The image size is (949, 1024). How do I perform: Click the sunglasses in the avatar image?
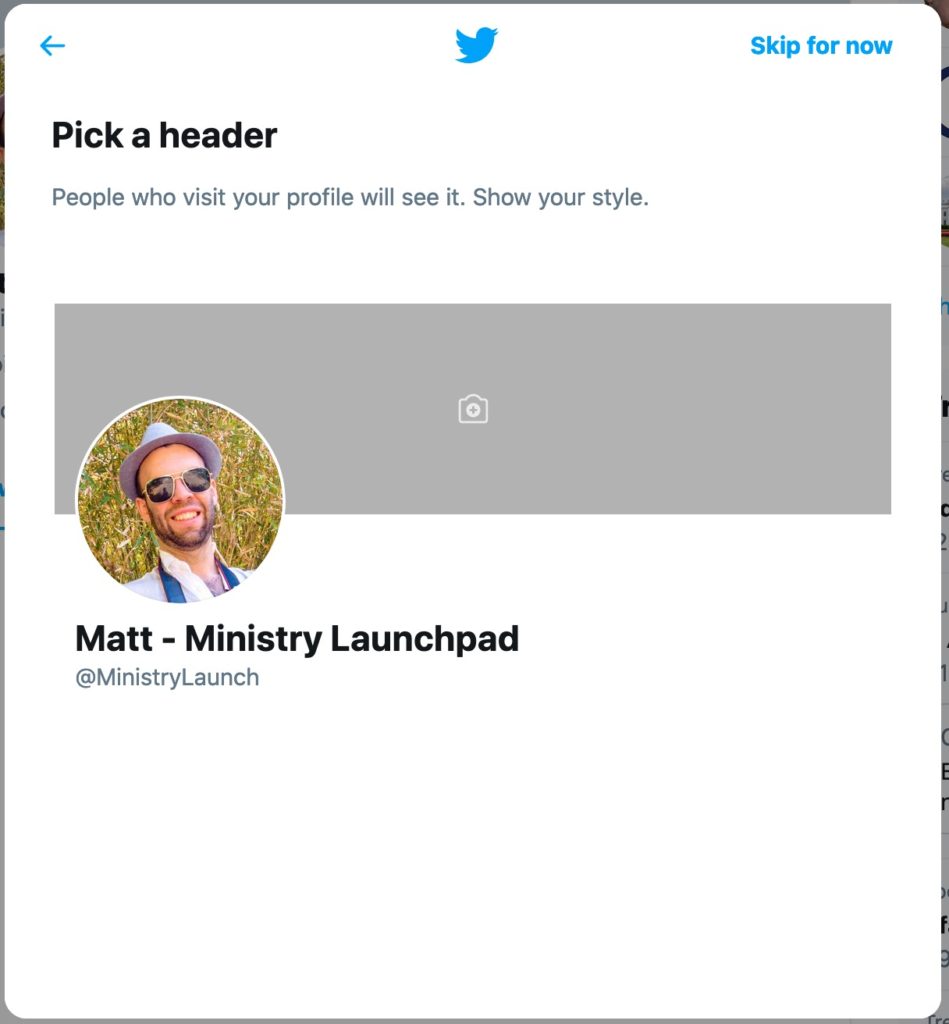click(x=178, y=485)
